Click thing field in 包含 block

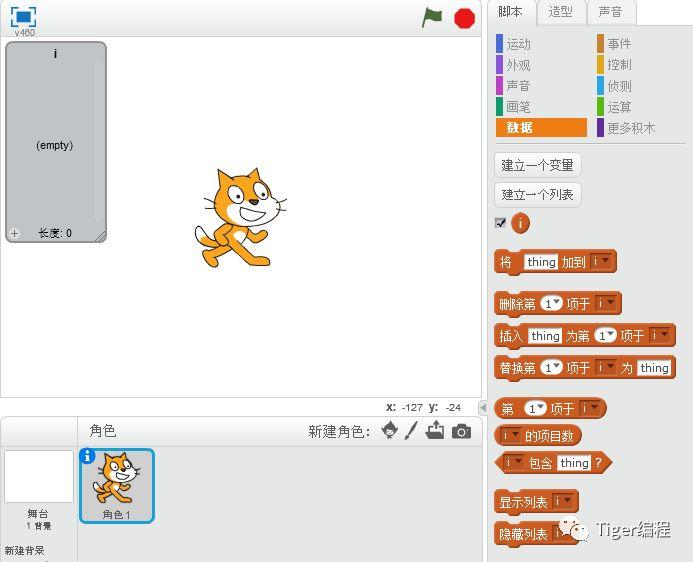tap(574, 463)
